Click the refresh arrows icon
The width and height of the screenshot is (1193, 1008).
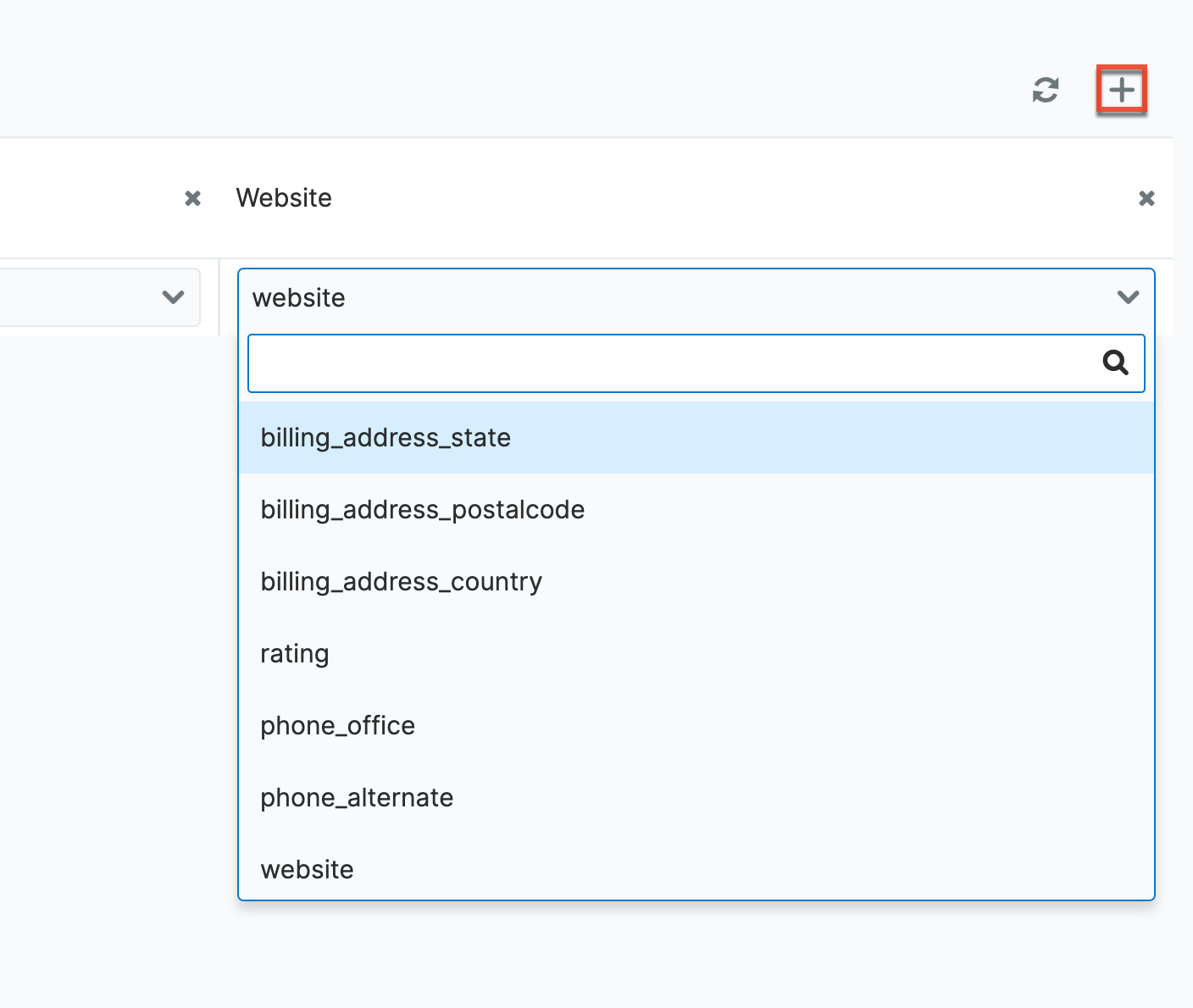pyautogui.click(x=1046, y=90)
